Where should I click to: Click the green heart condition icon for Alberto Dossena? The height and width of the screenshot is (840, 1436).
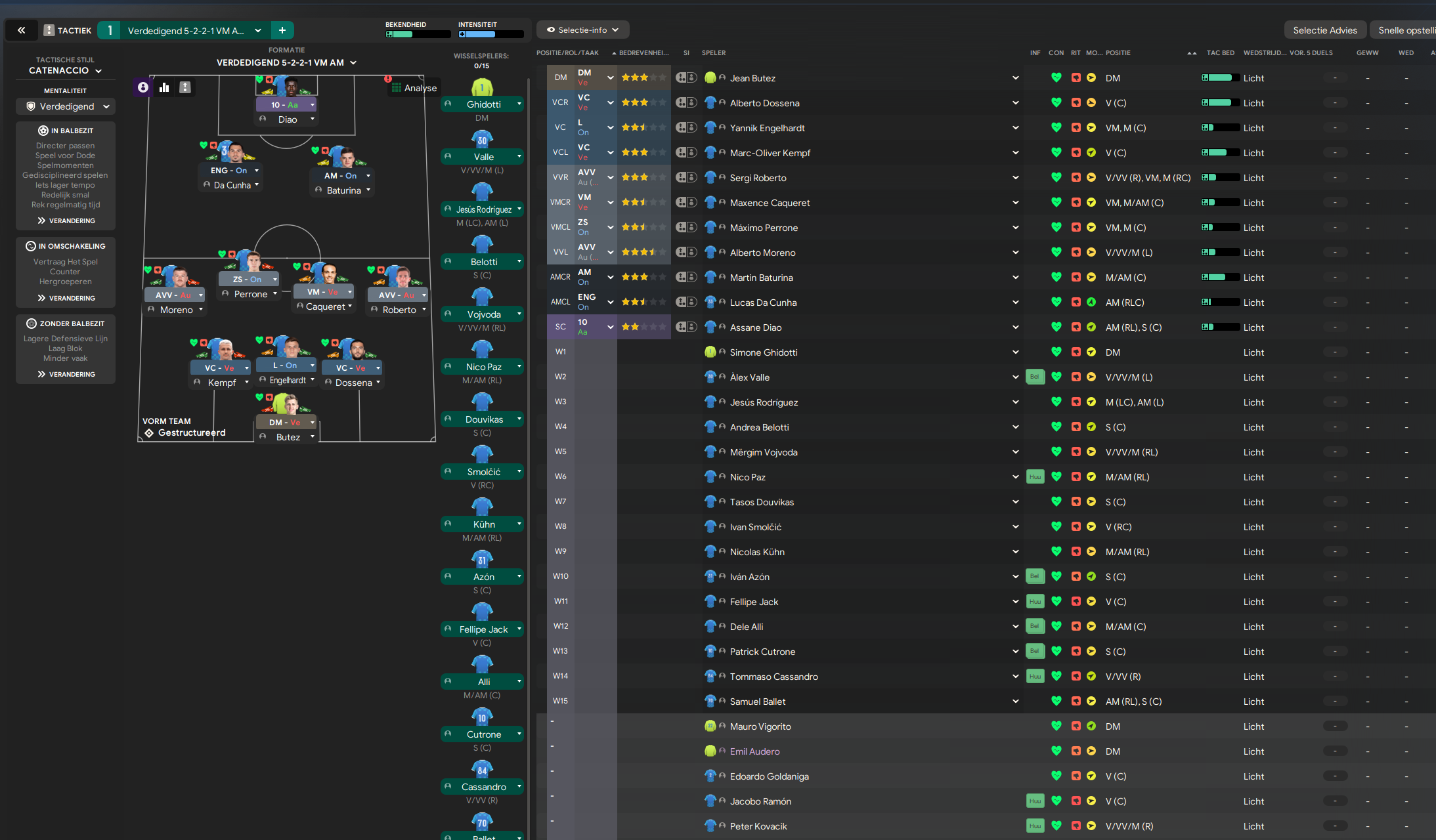(x=1056, y=102)
